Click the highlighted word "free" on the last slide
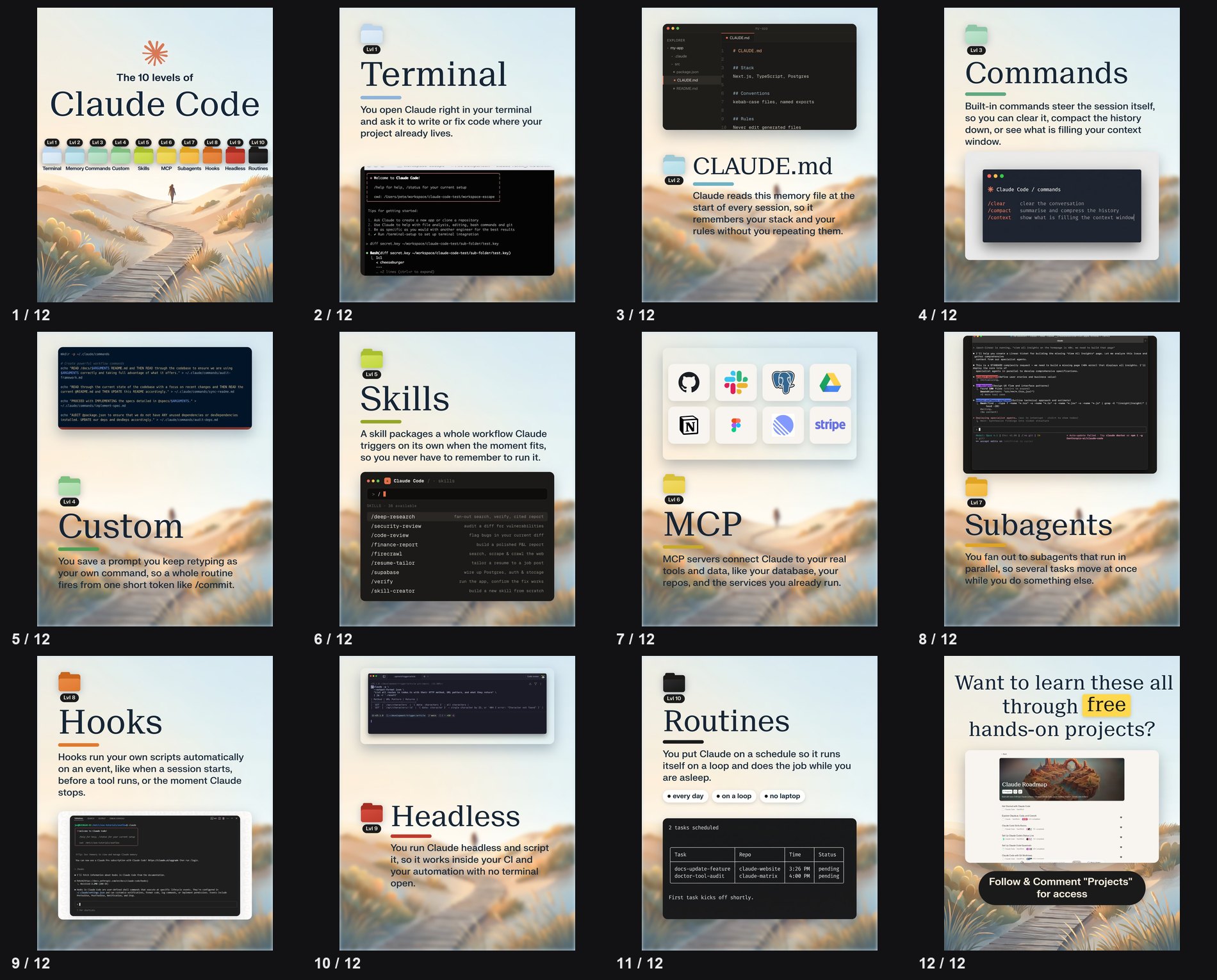The image size is (1217, 980). (x=1106, y=705)
